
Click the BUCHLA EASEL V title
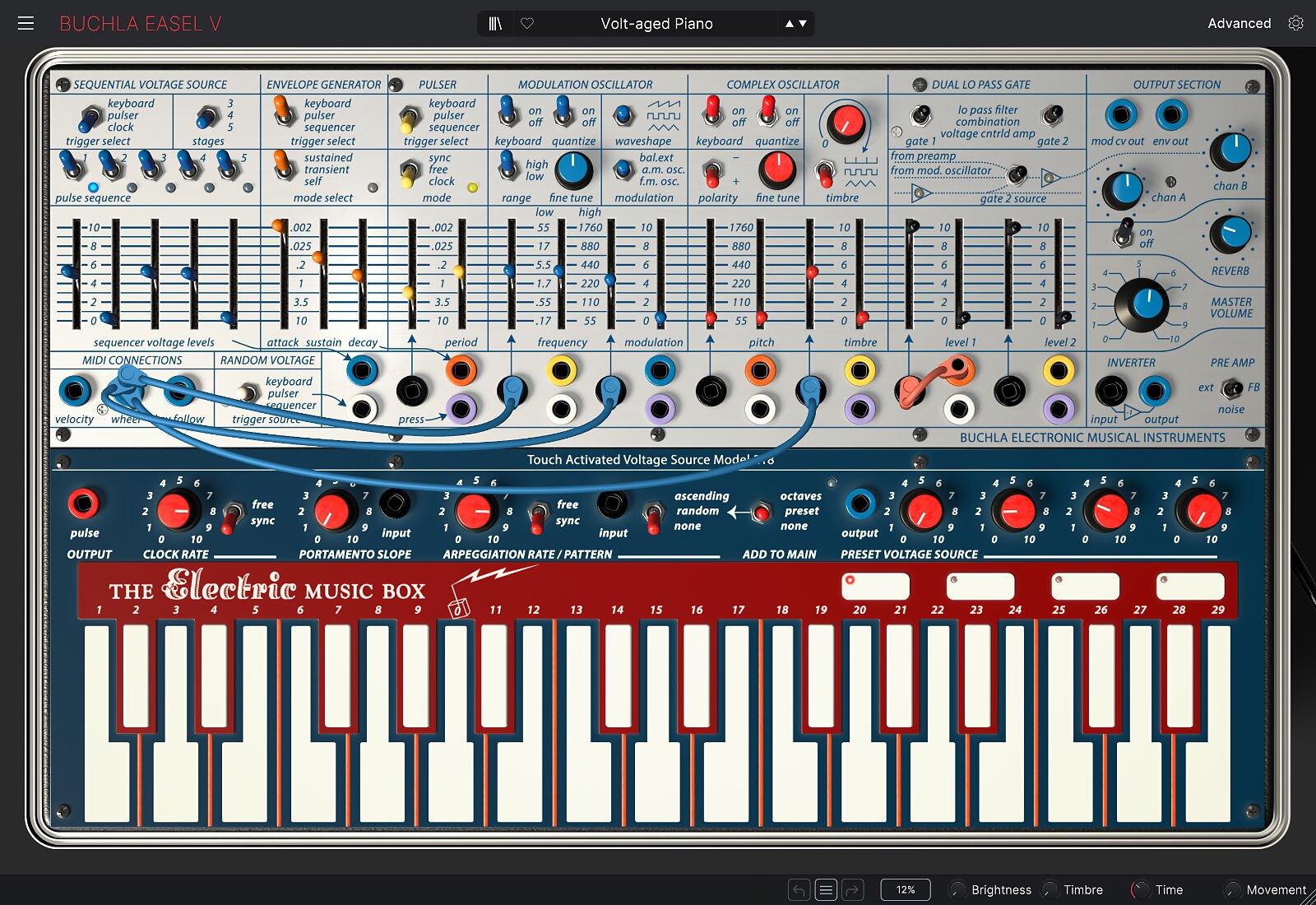pyautogui.click(x=140, y=23)
